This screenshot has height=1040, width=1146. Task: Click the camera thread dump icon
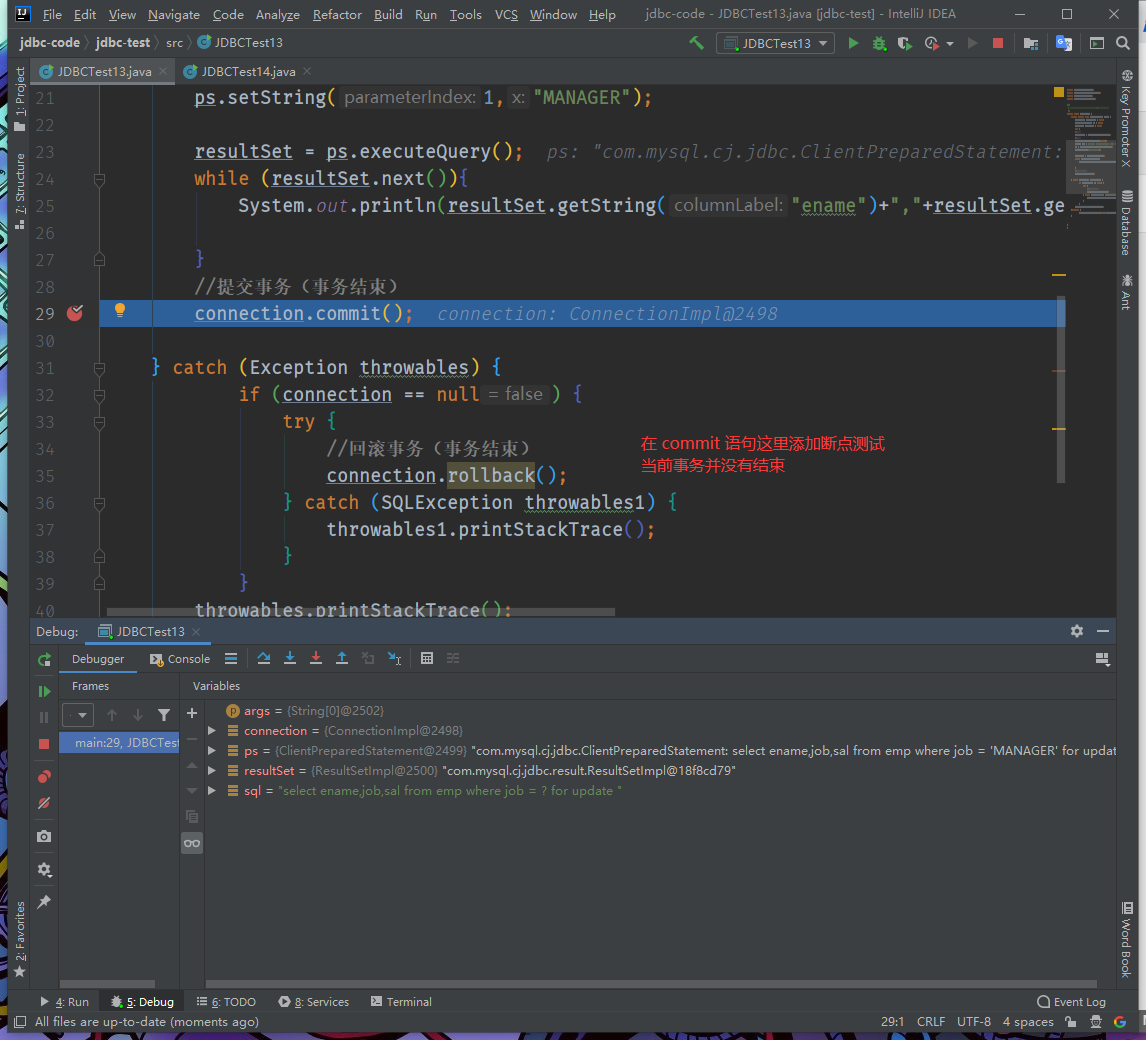44,836
